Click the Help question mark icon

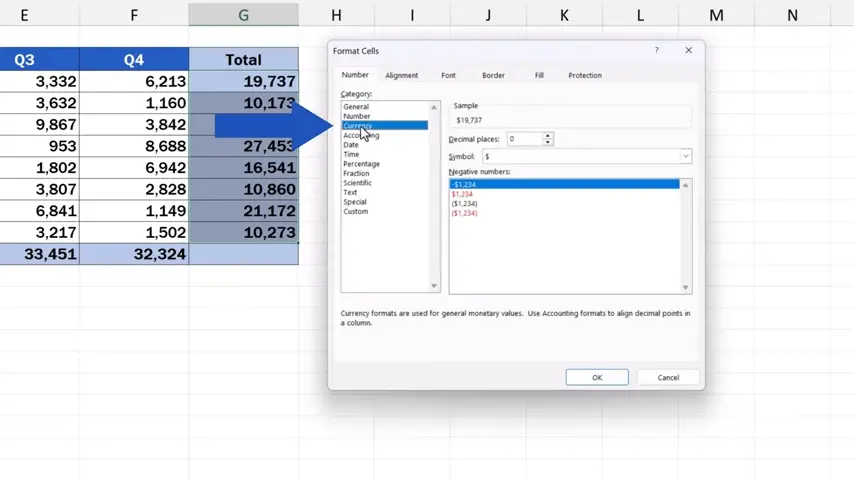point(657,50)
